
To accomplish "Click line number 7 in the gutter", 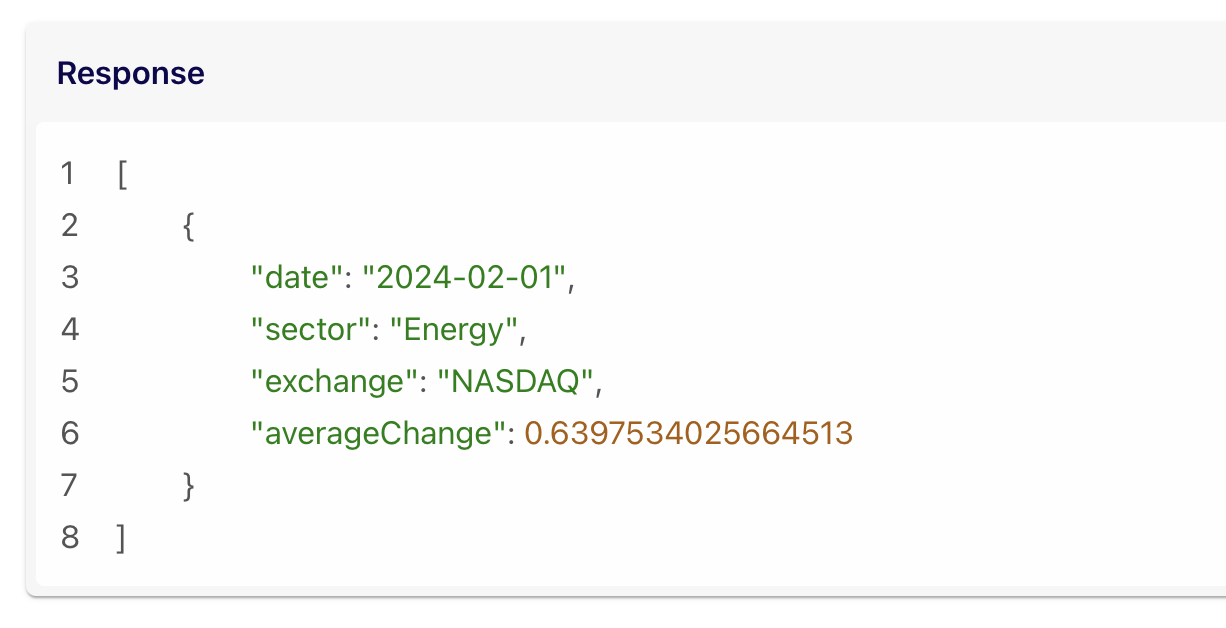I will coord(69,486).
